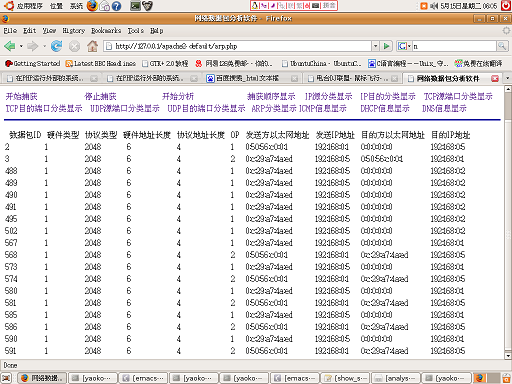The height and width of the screenshot is (384, 512).
Task: Click the search magnifier icon in search box
Action: pos(502,46)
